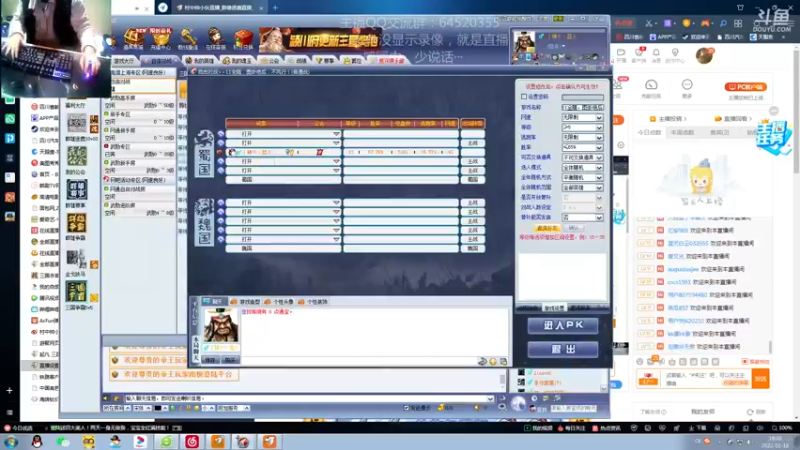
Task: Enable the 设置密码 checkbox
Action: (524, 96)
